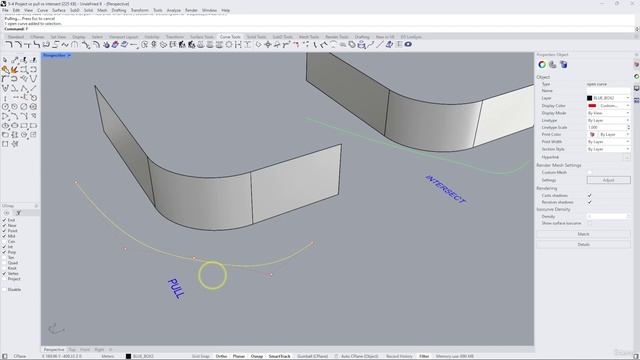Click the layer color swatch in status bar
The width and height of the screenshot is (640, 360).
(128, 356)
